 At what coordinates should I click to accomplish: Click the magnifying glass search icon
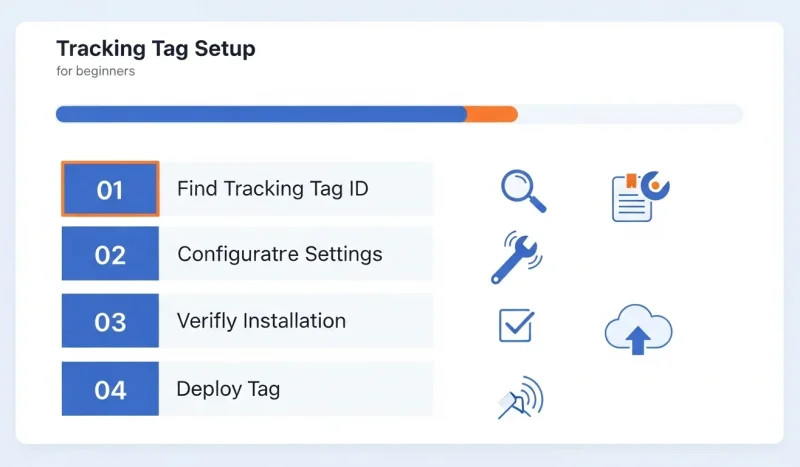pyautogui.click(x=521, y=189)
